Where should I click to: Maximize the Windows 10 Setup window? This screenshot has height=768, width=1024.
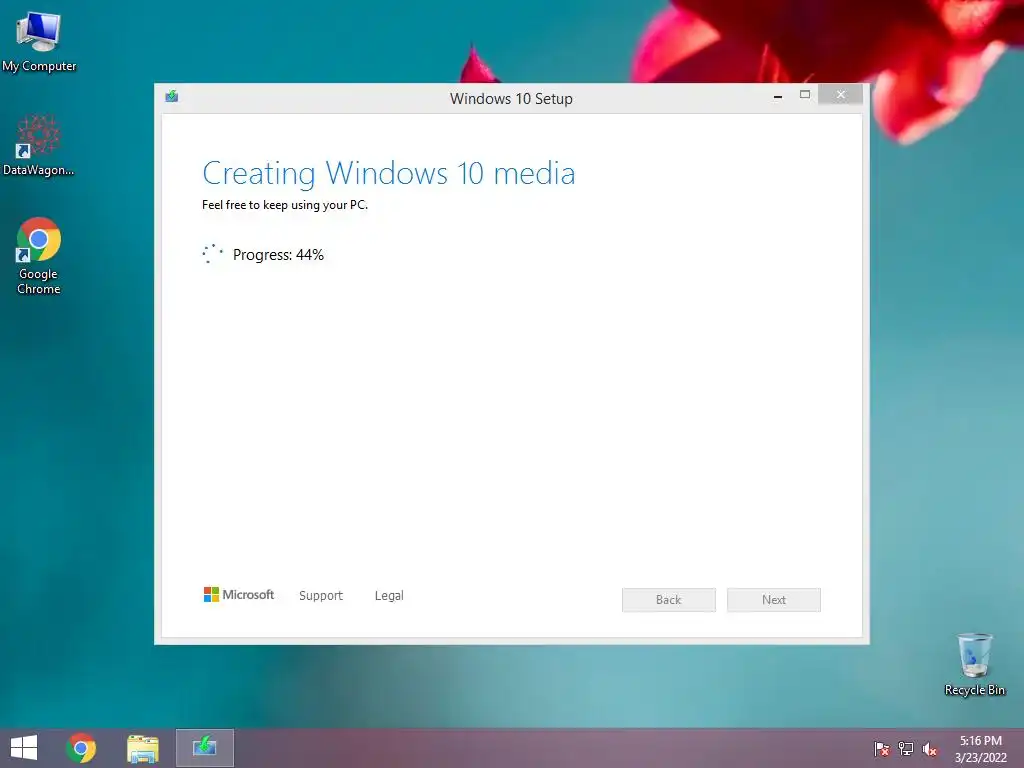805,95
